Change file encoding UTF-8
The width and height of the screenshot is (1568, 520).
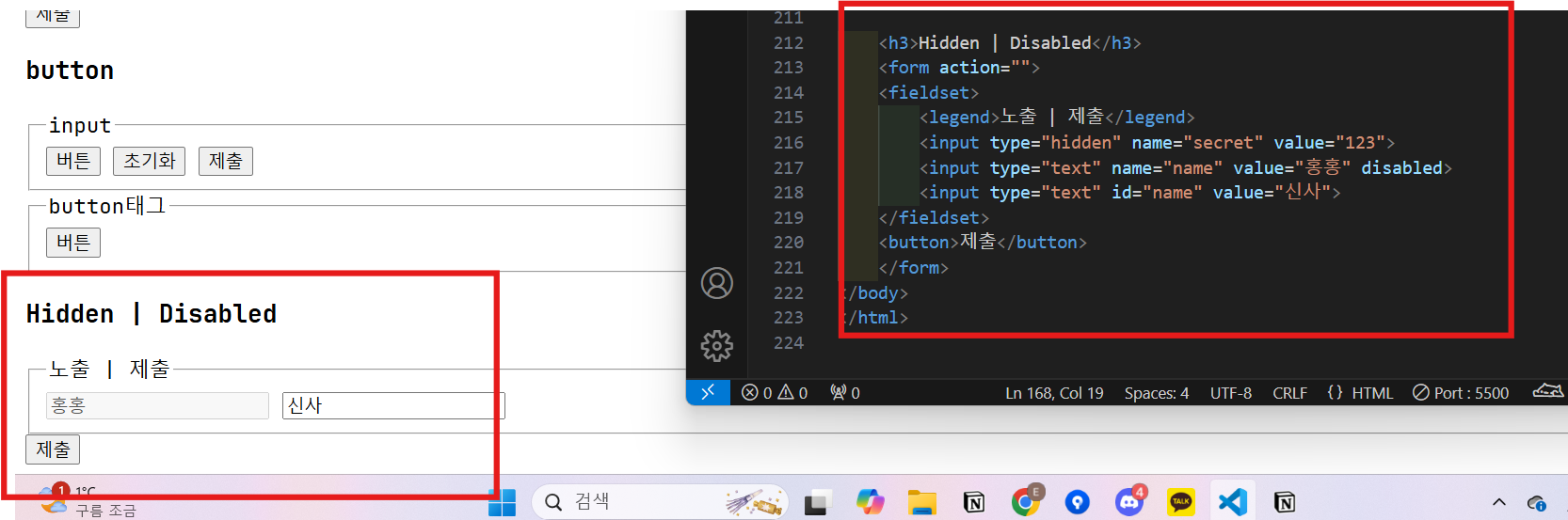click(1231, 393)
